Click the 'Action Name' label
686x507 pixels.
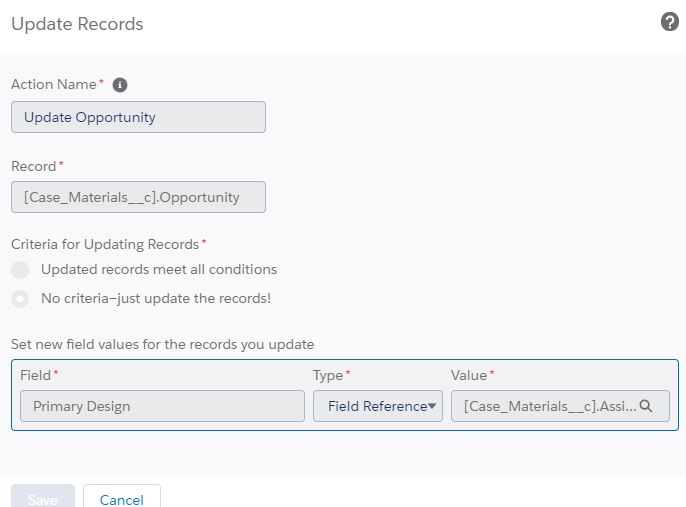click(x=54, y=85)
